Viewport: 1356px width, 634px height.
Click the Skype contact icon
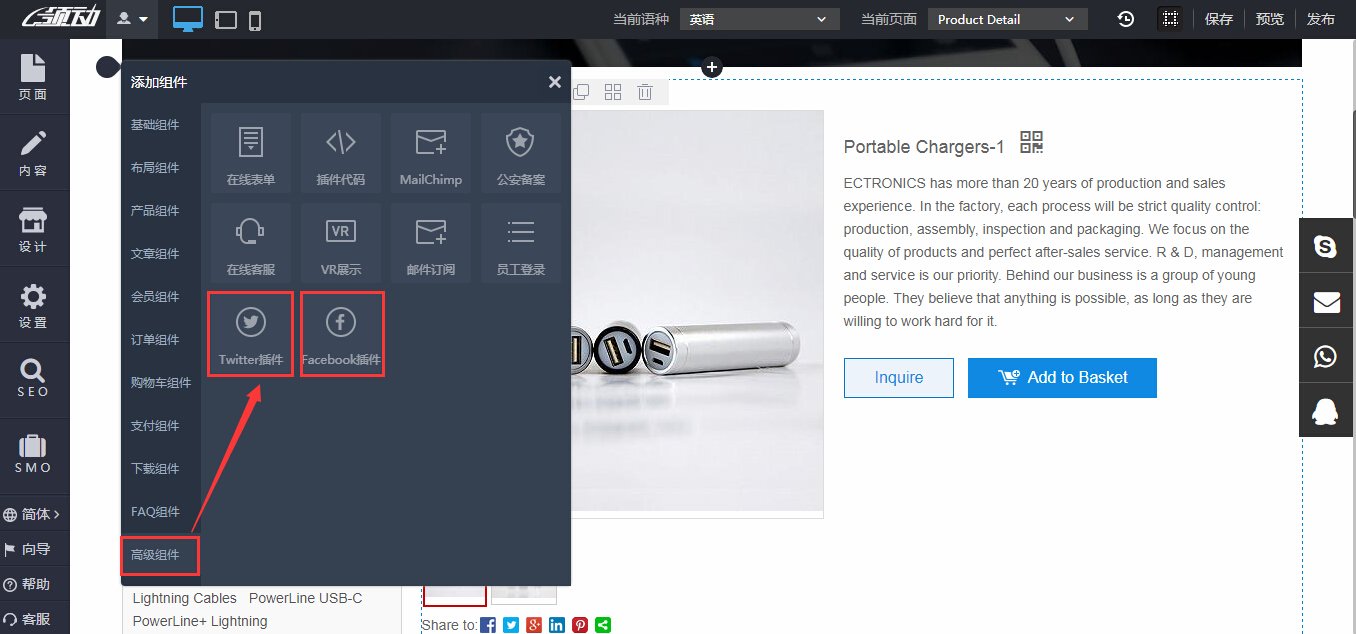click(x=1326, y=246)
